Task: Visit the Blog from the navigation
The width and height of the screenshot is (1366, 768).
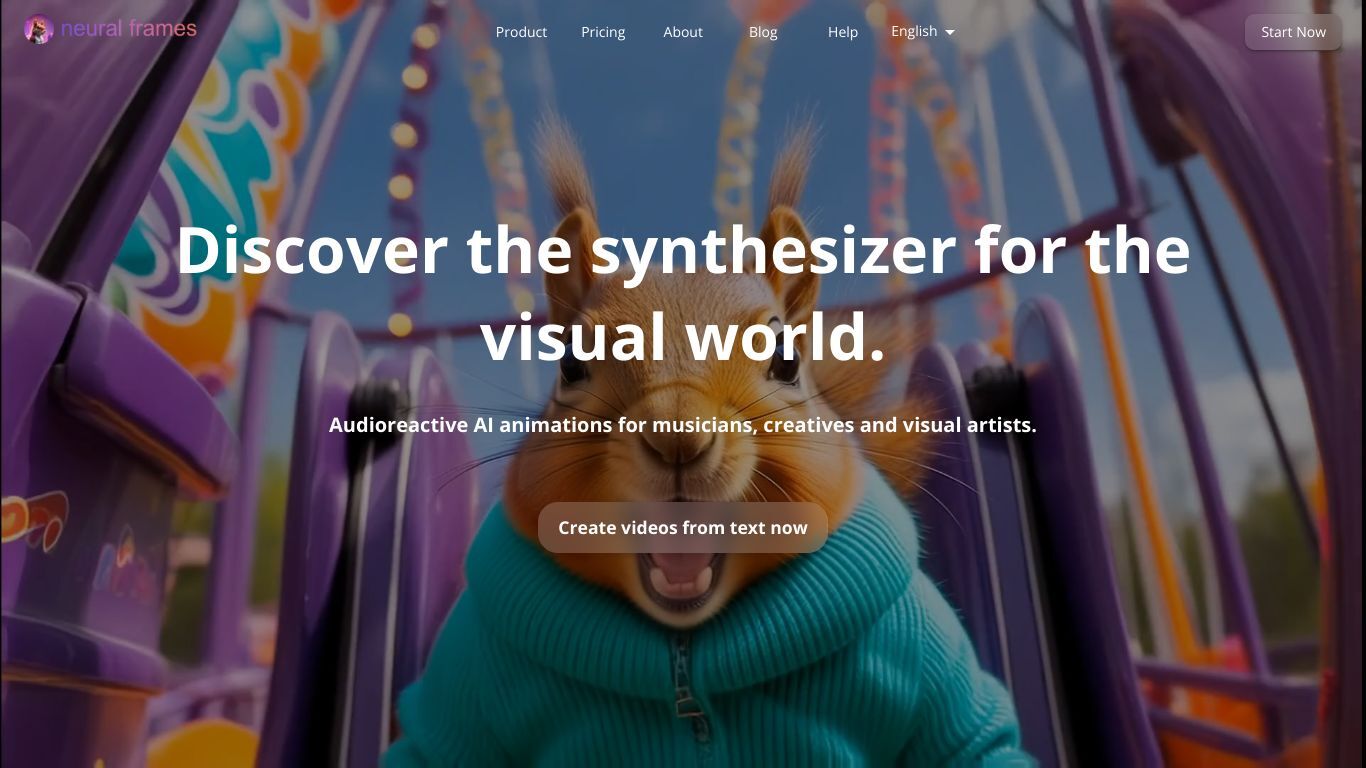Action: click(763, 32)
